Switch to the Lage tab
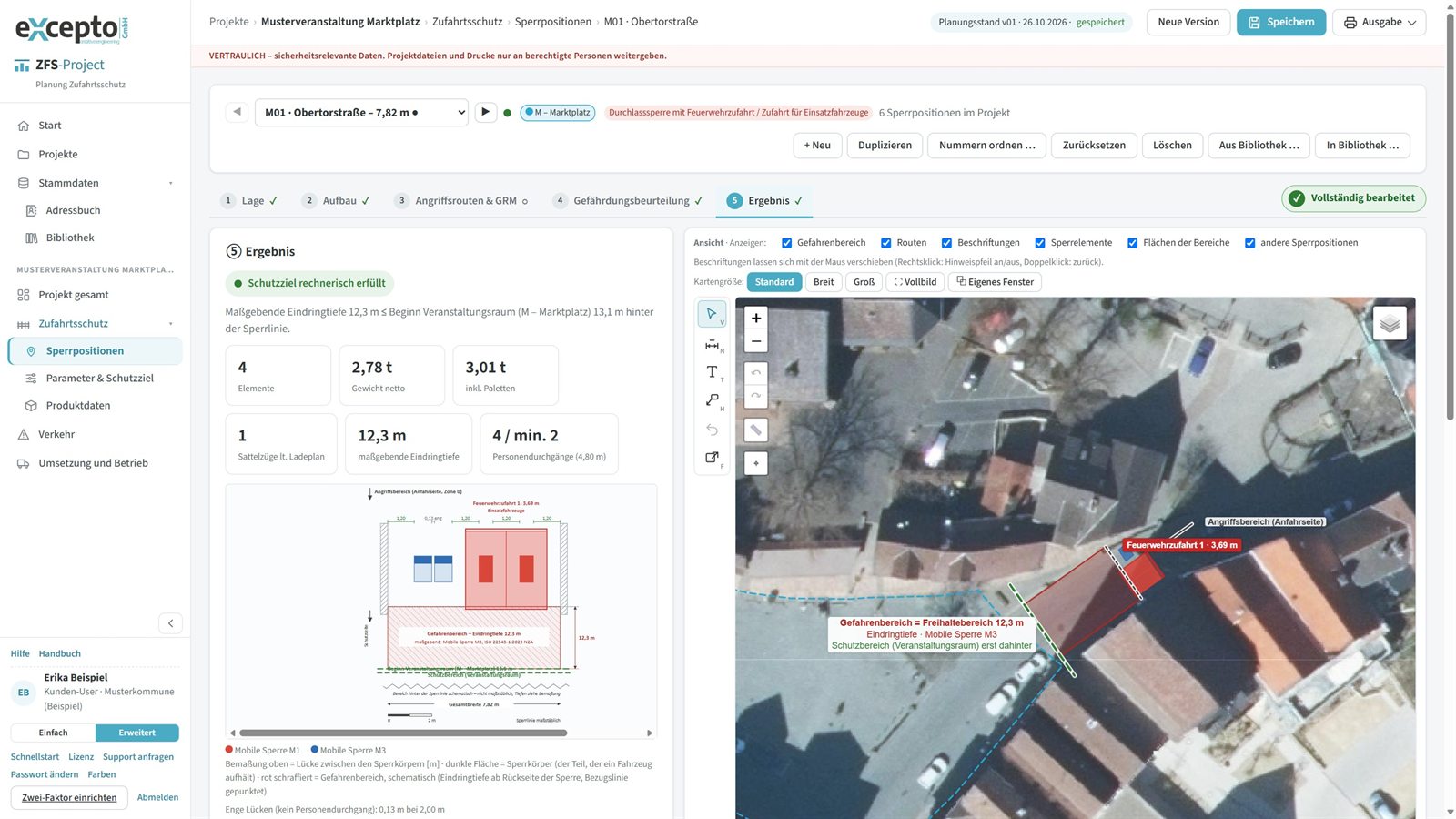This screenshot has height=819, width=1456. pyautogui.click(x=251, y=201)
